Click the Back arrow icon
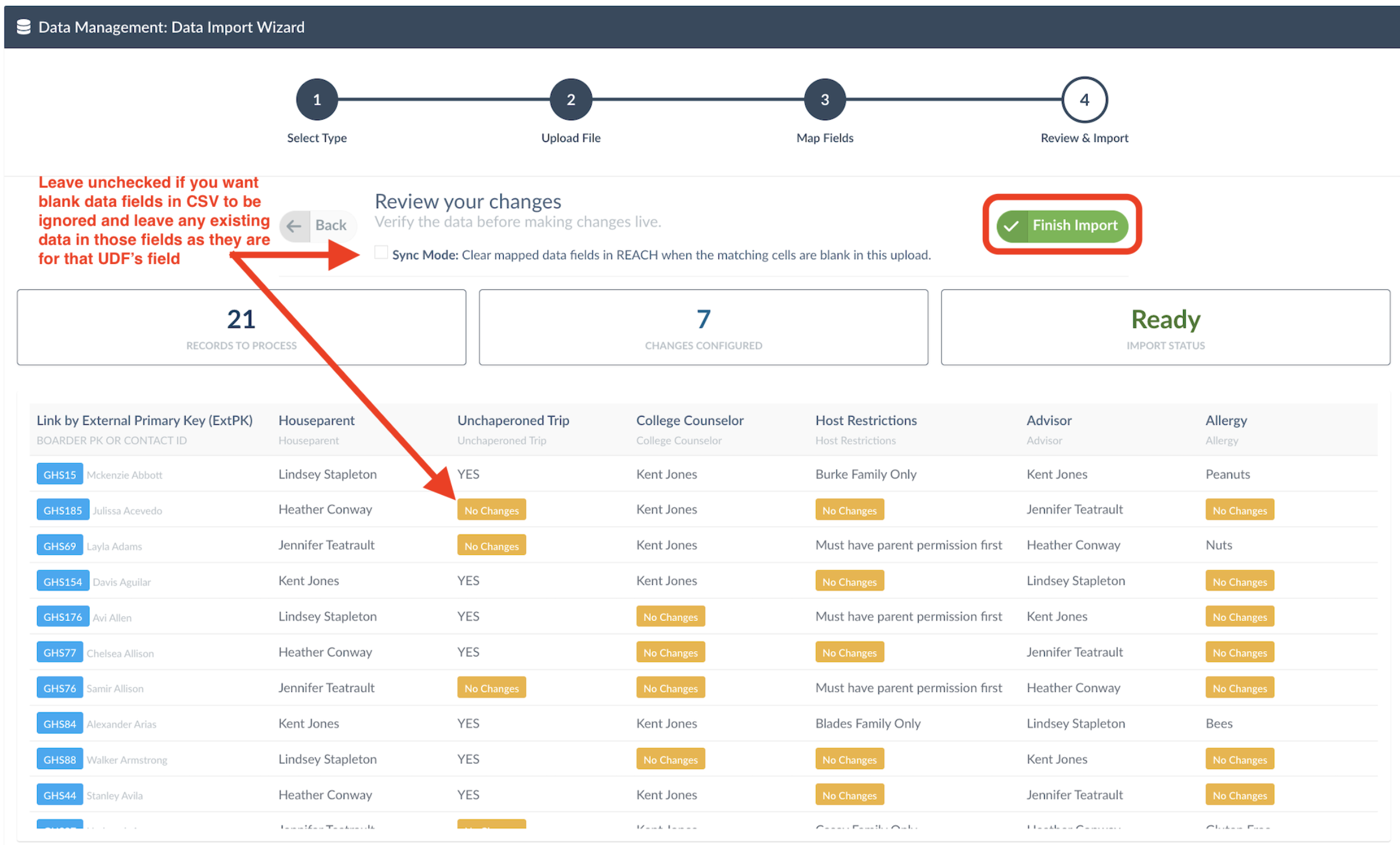The image size is (1400, 845). tap(294, 226)
